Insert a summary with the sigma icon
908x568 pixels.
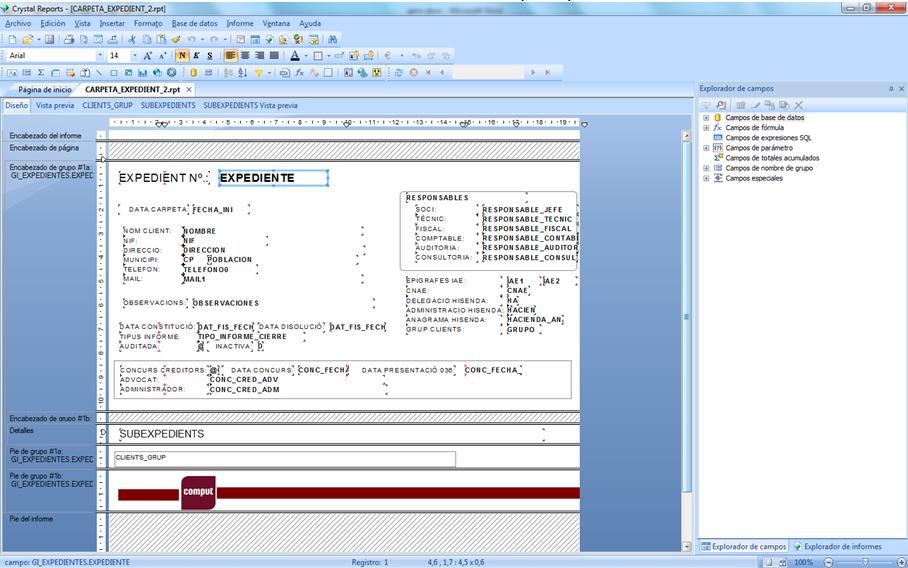(x=41, y=72)
